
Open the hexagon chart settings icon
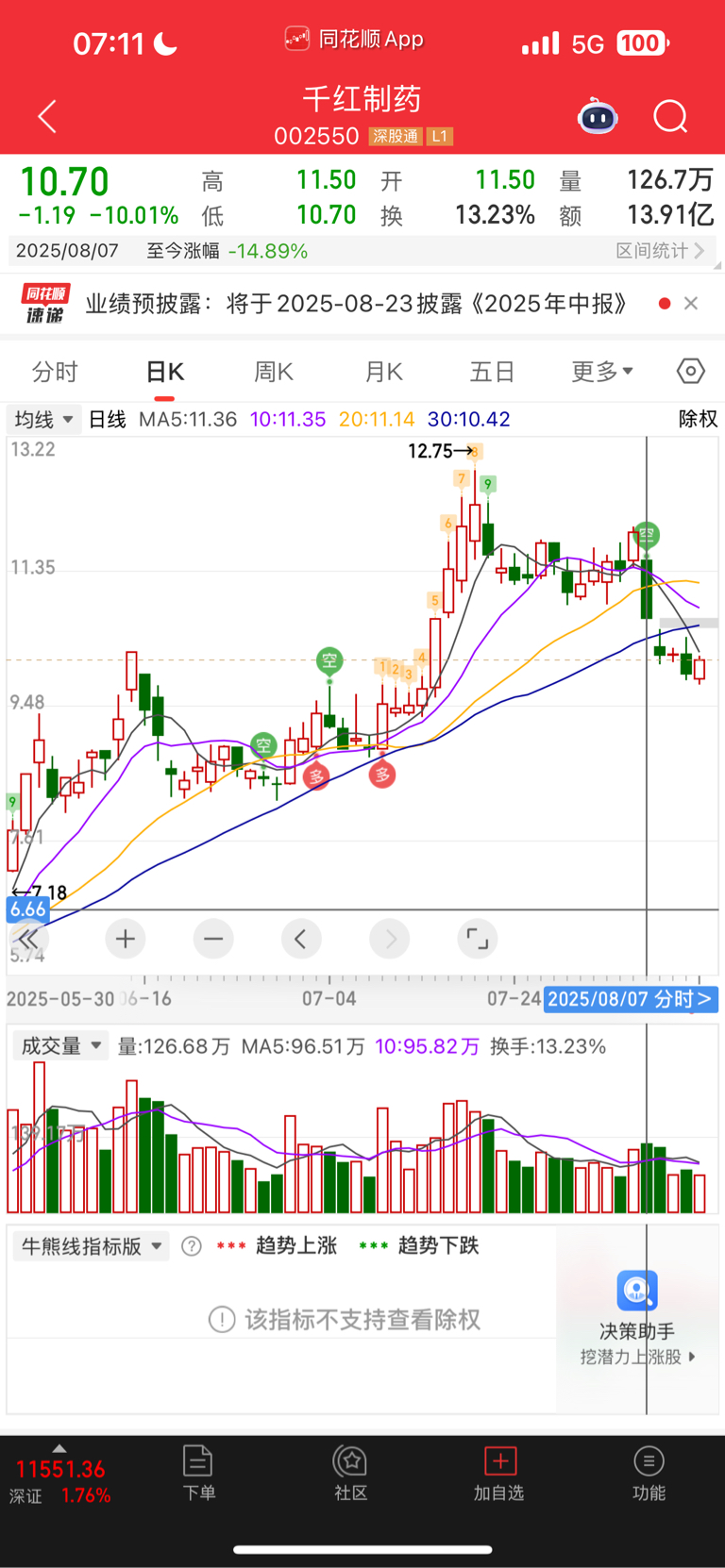tap(691, 371)
